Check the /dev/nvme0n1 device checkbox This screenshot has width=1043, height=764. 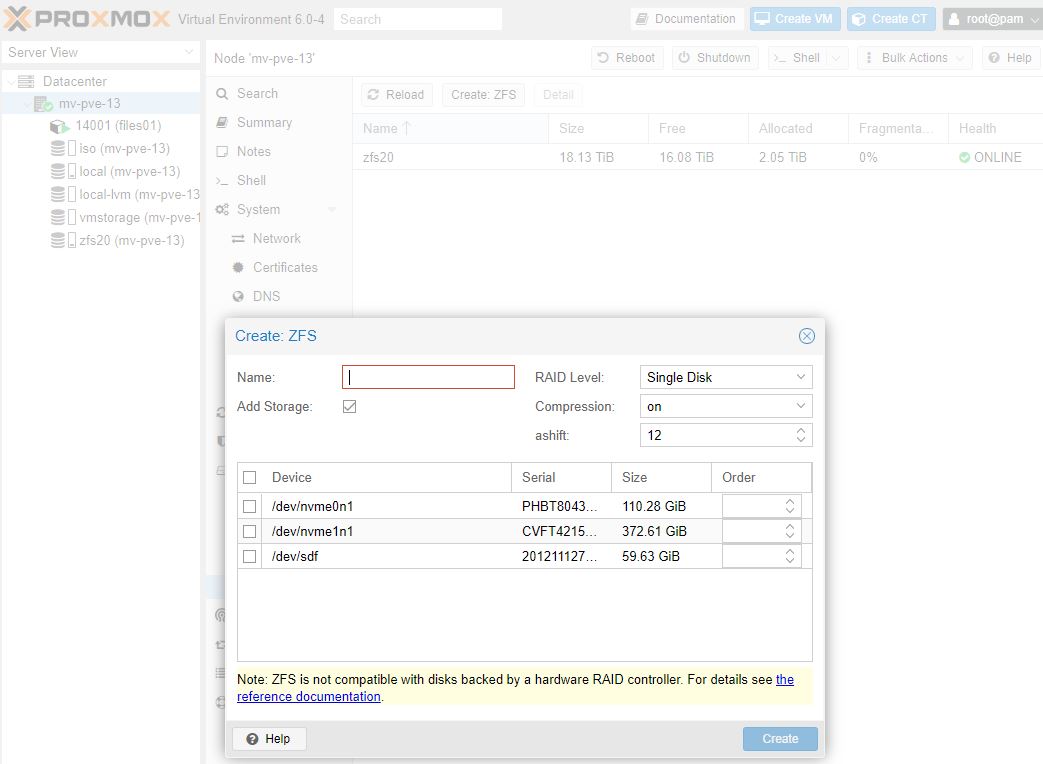pyautogui.click(x=250, y=506)
